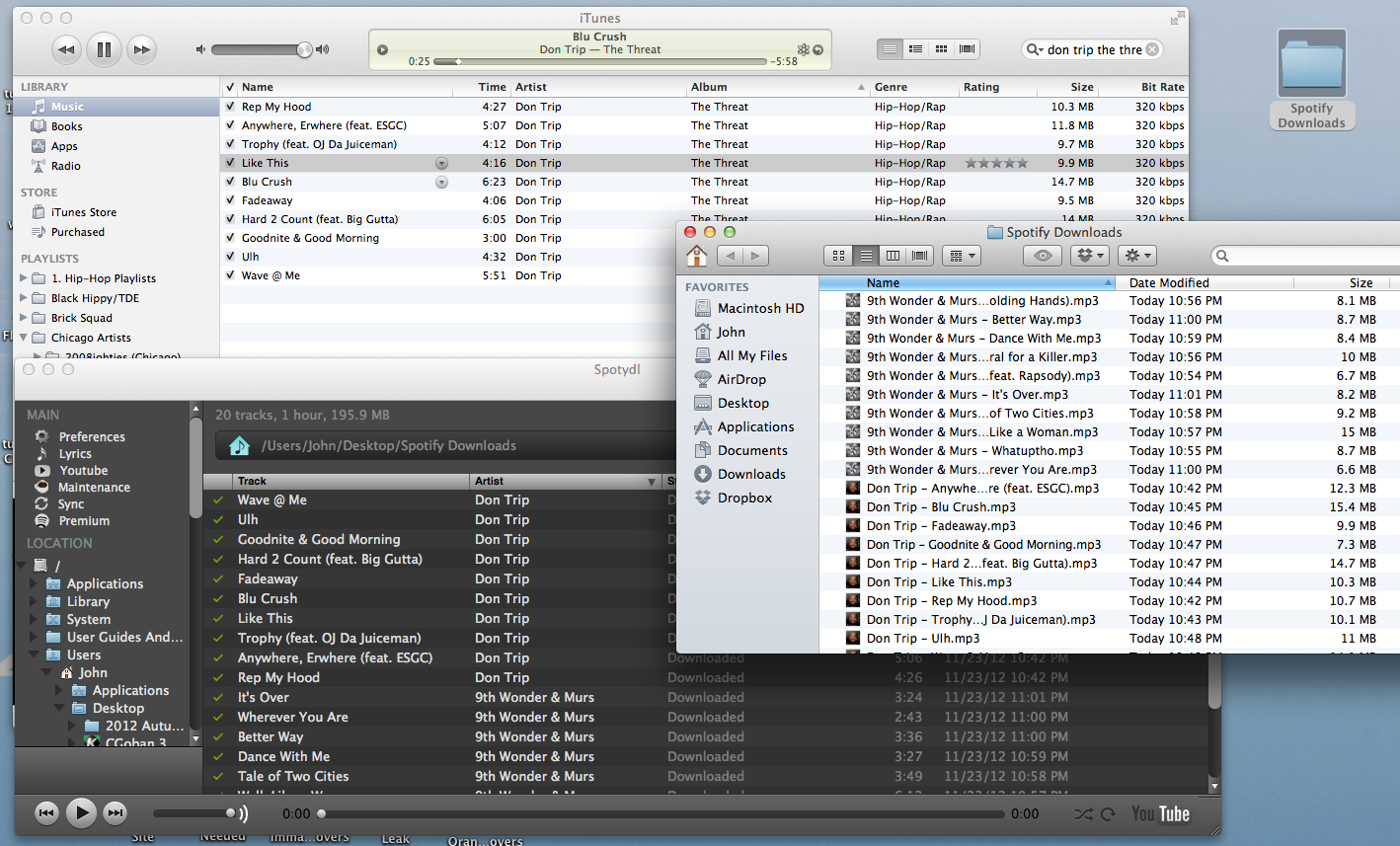Select Music in iTunes library sidebar
This screenshot has height=846, width=1400.
tap(117, 107)
